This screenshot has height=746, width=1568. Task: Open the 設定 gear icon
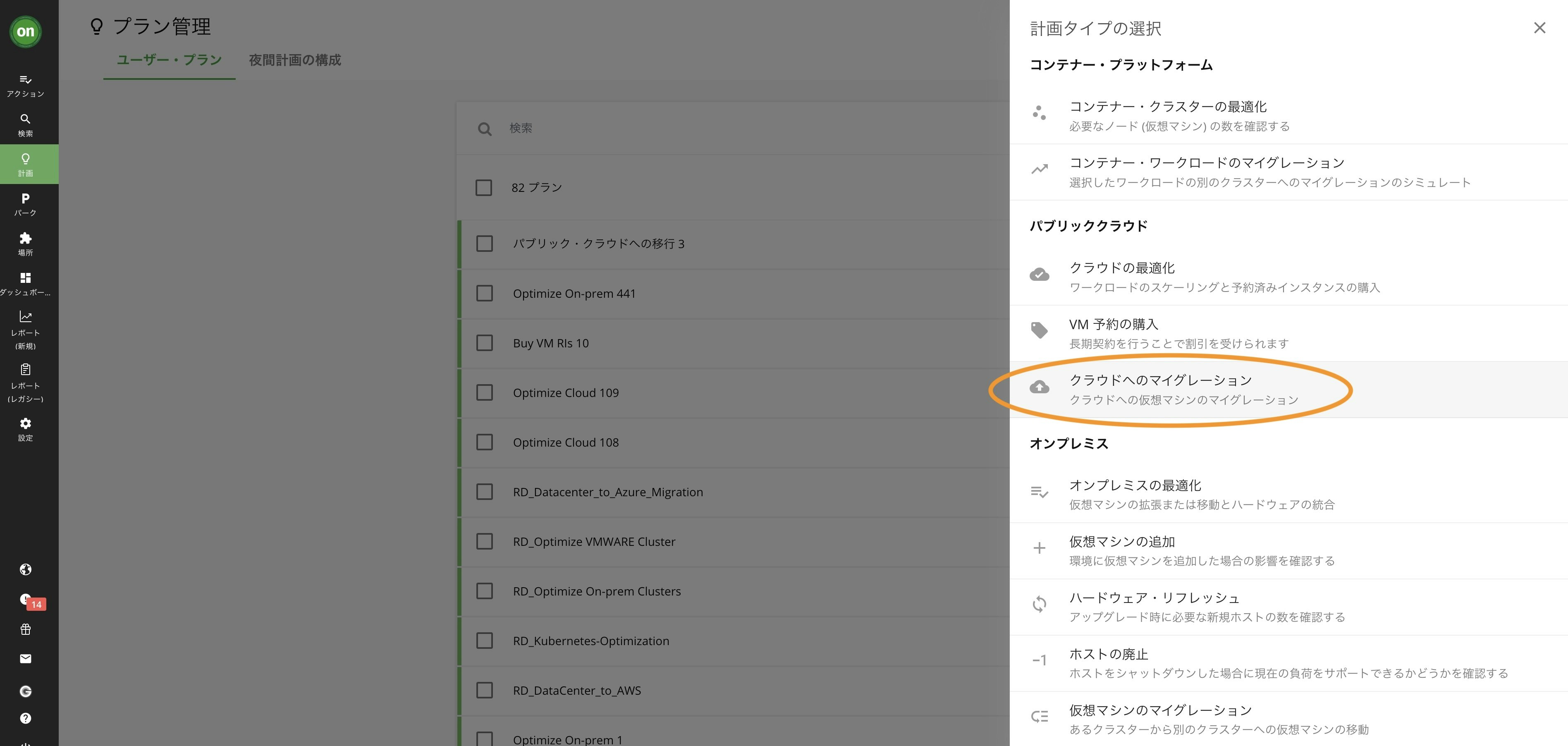tap(25, 429)
